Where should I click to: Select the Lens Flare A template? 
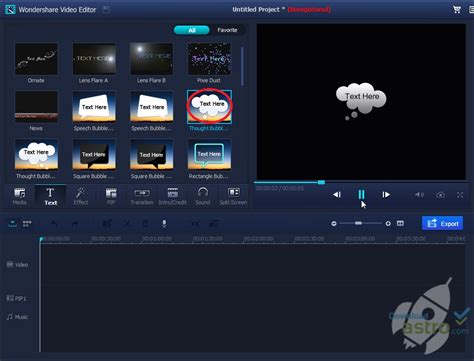click(94, 63)
